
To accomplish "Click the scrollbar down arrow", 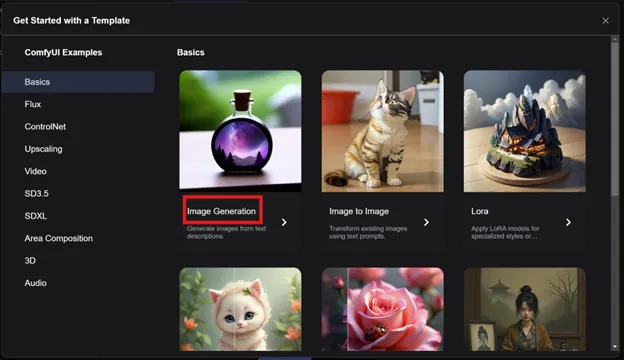I will tap(615, 347).
